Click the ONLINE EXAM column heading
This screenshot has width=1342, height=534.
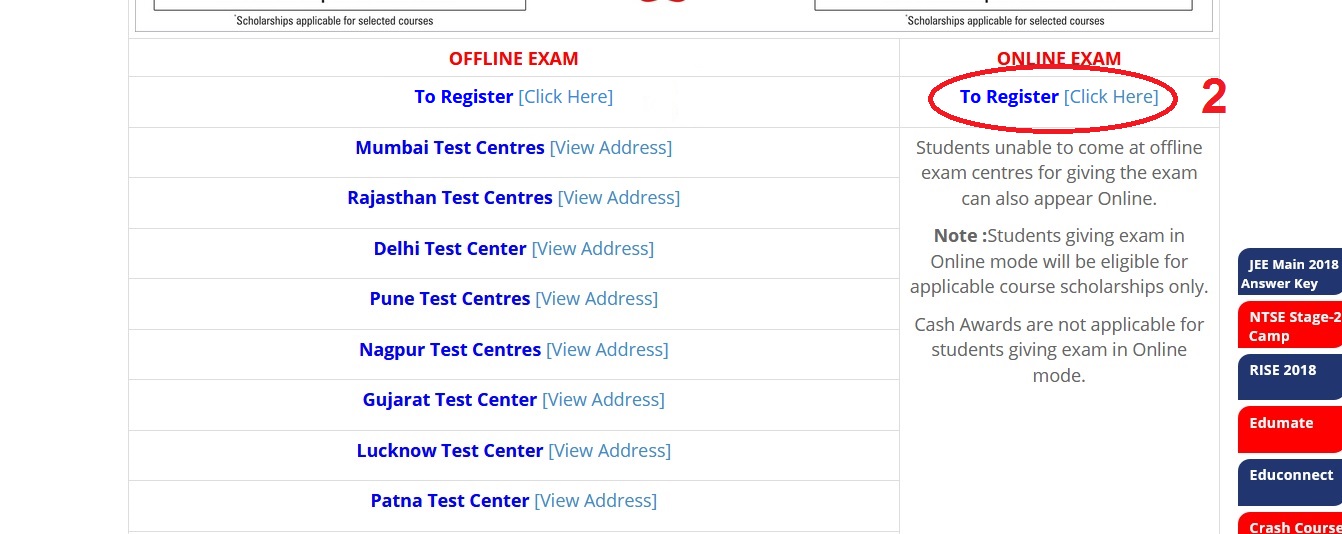[1058, 59]
